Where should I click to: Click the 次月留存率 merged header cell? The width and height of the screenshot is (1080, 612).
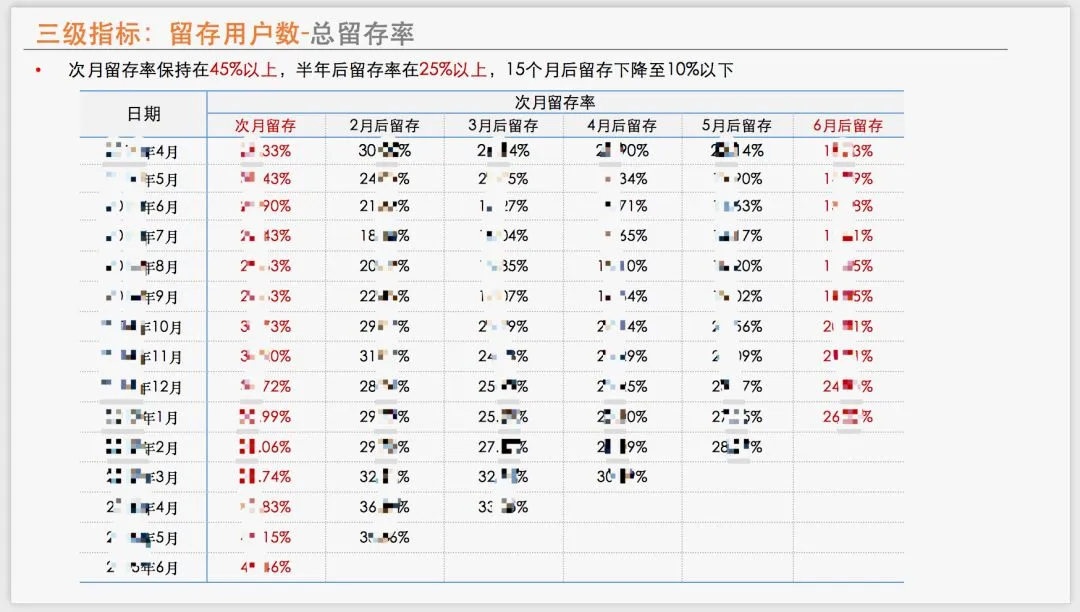pos(555,103)
